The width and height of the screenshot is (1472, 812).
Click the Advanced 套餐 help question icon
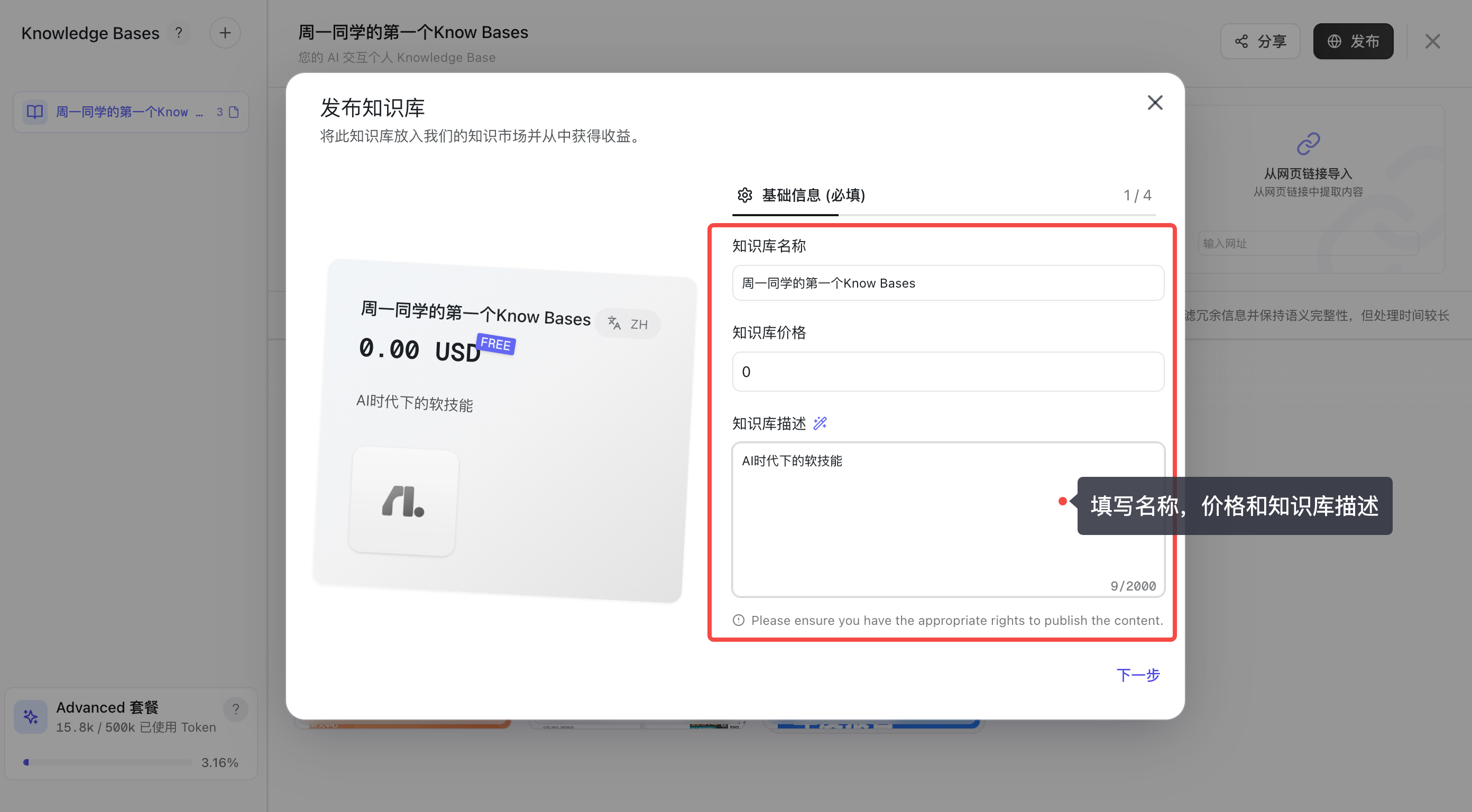(x=235, y=709)
